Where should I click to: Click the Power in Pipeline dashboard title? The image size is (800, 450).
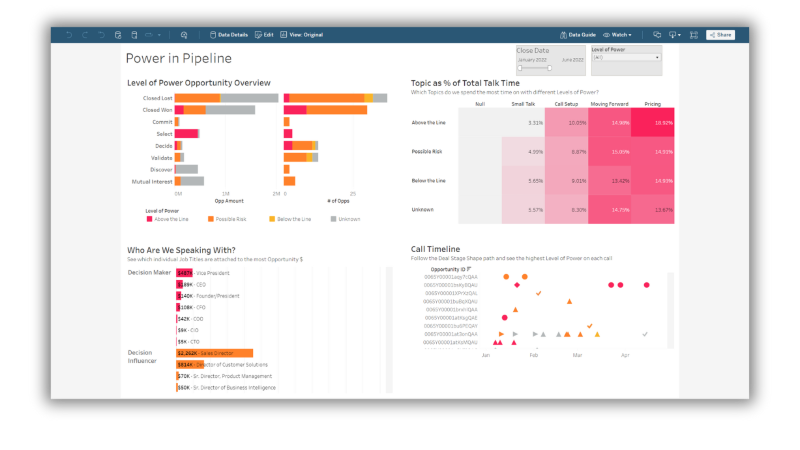(179, 58)
